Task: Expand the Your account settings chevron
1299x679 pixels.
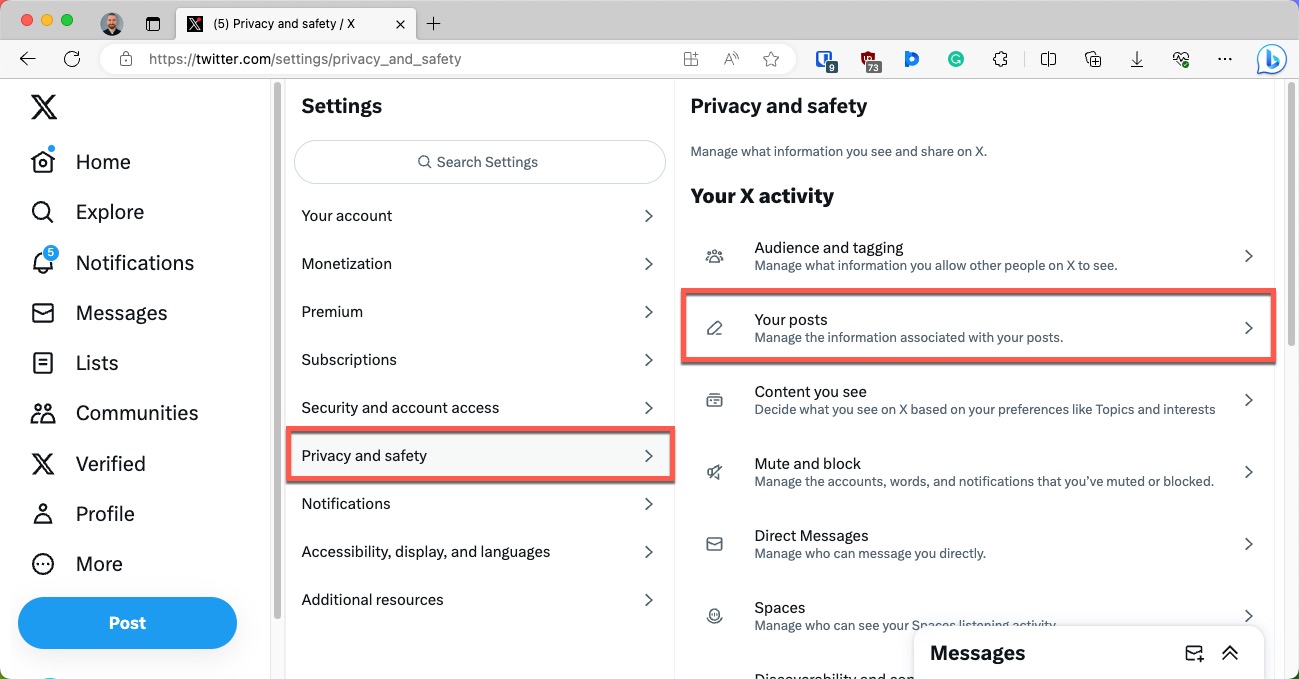Action: tap(649, 216)
